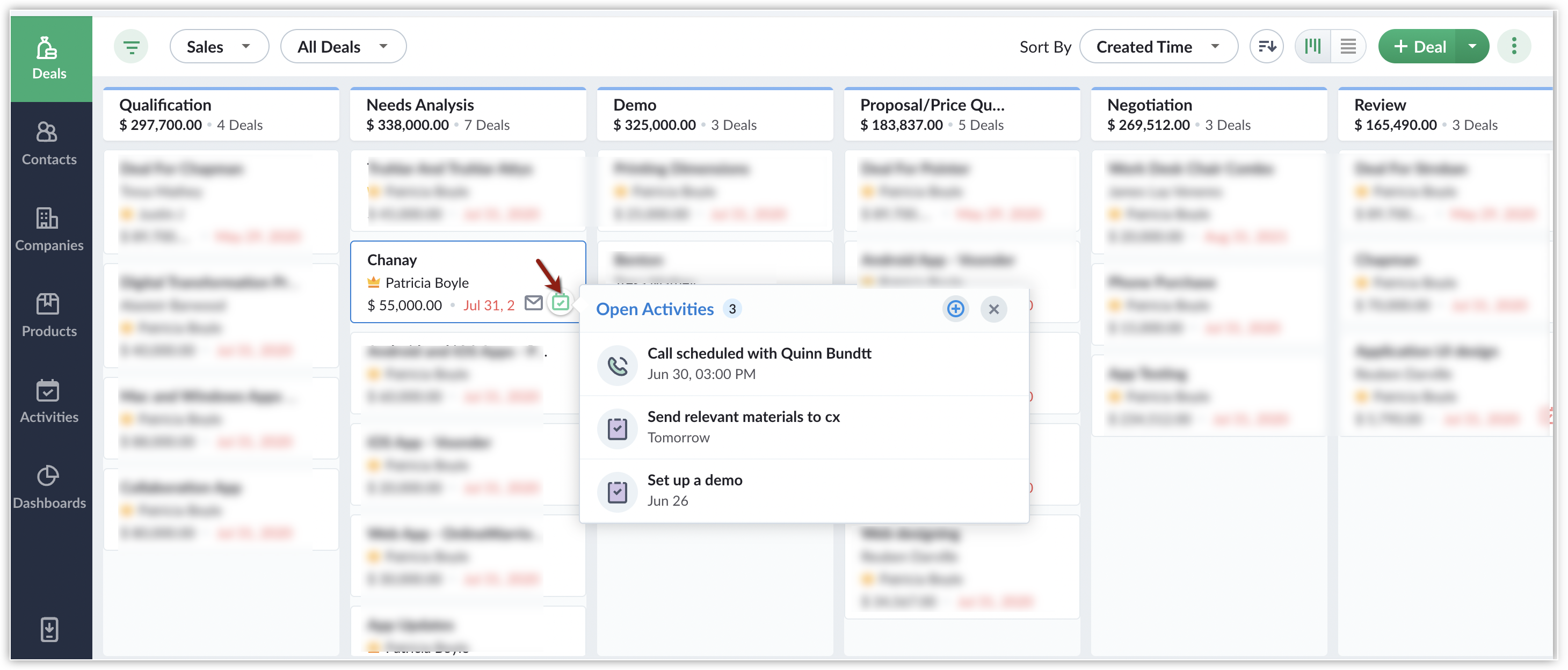This screenshot has width=1568, height=670.
Task: Close the Open Activities popup
Action: coord(993,309)
